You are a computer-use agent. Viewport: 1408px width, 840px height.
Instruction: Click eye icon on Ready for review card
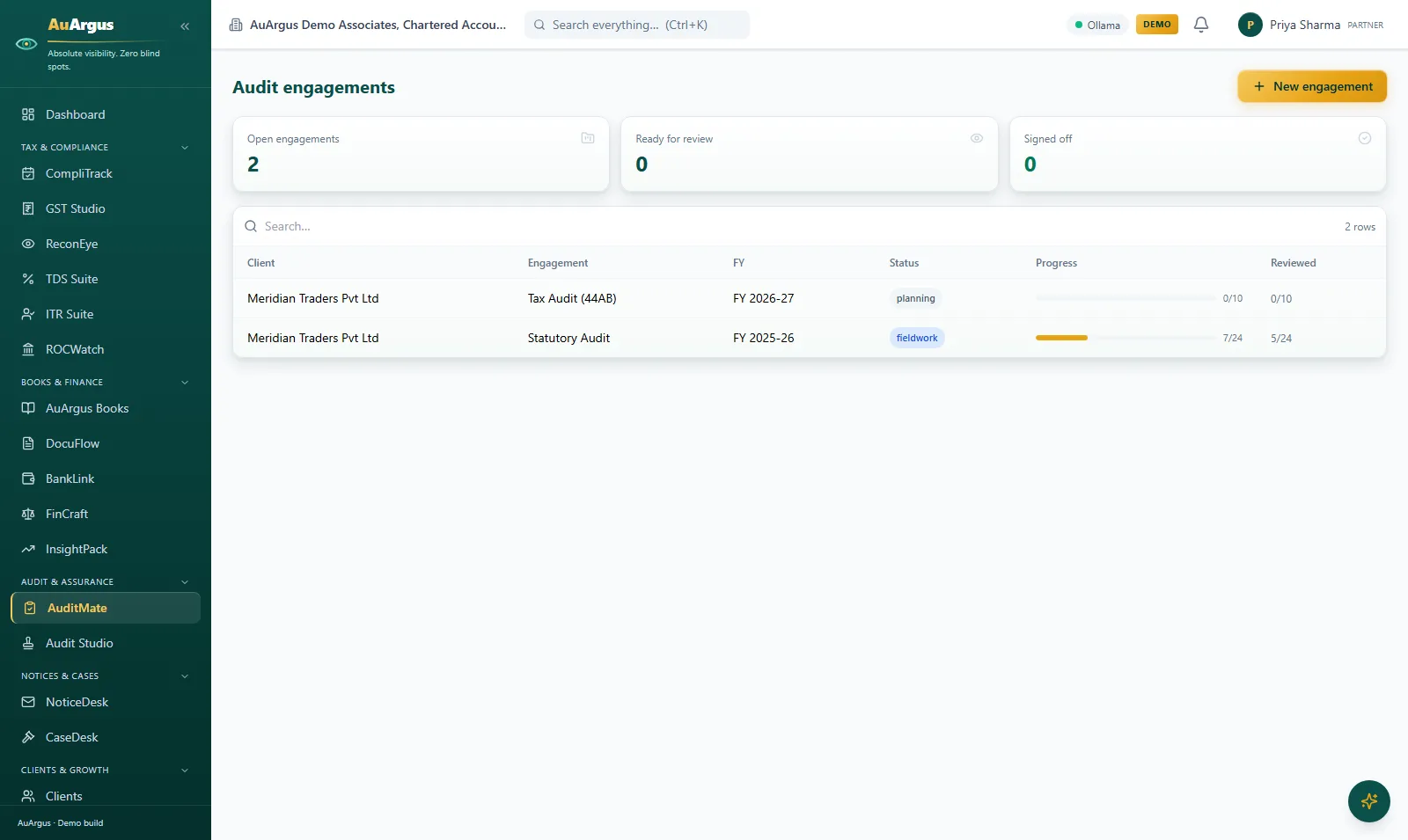pyautogui.click(x=977, y=138)
